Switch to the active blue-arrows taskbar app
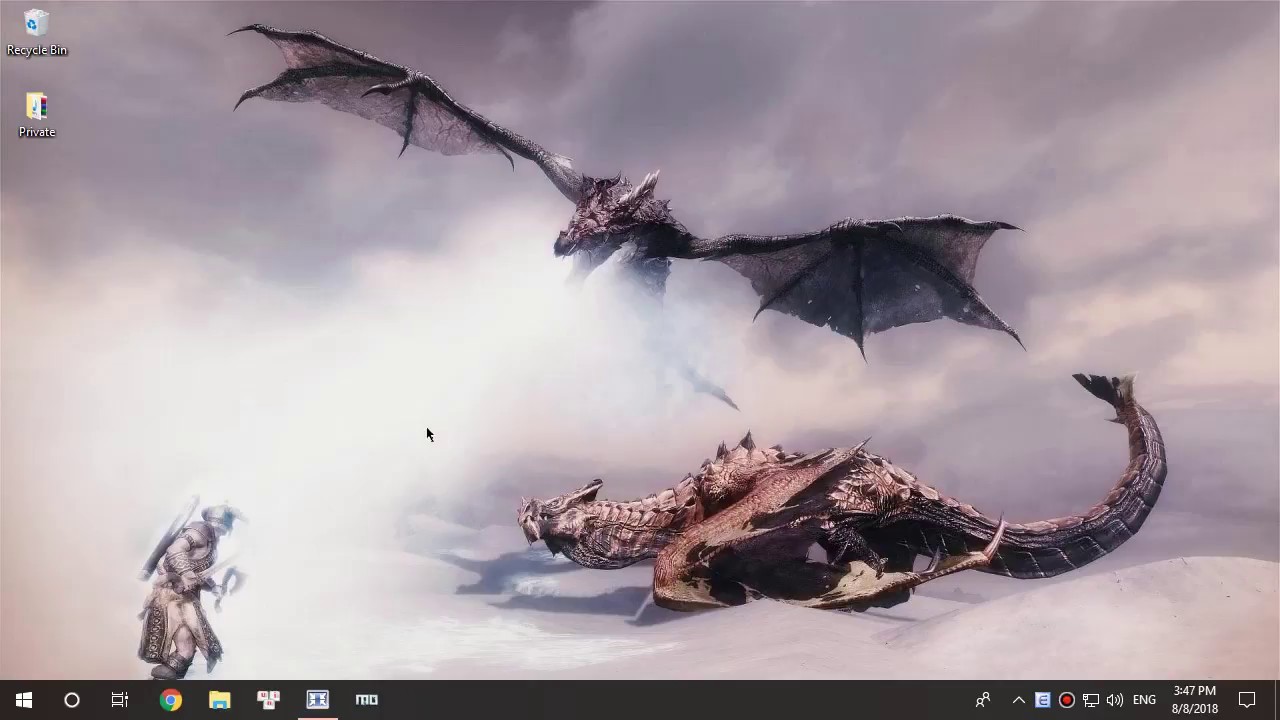 click(x=318, y=700)
